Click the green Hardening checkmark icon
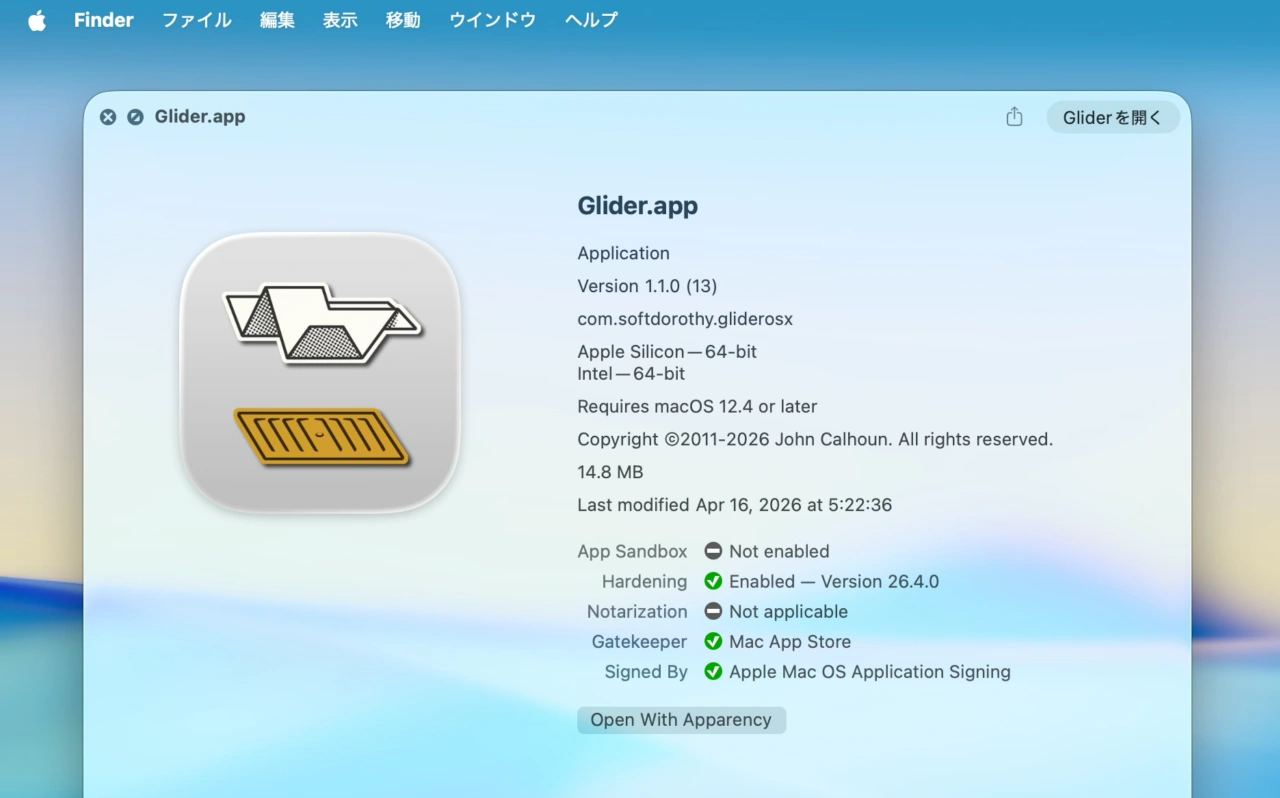 pyautogui.click(x=713, y=581)
